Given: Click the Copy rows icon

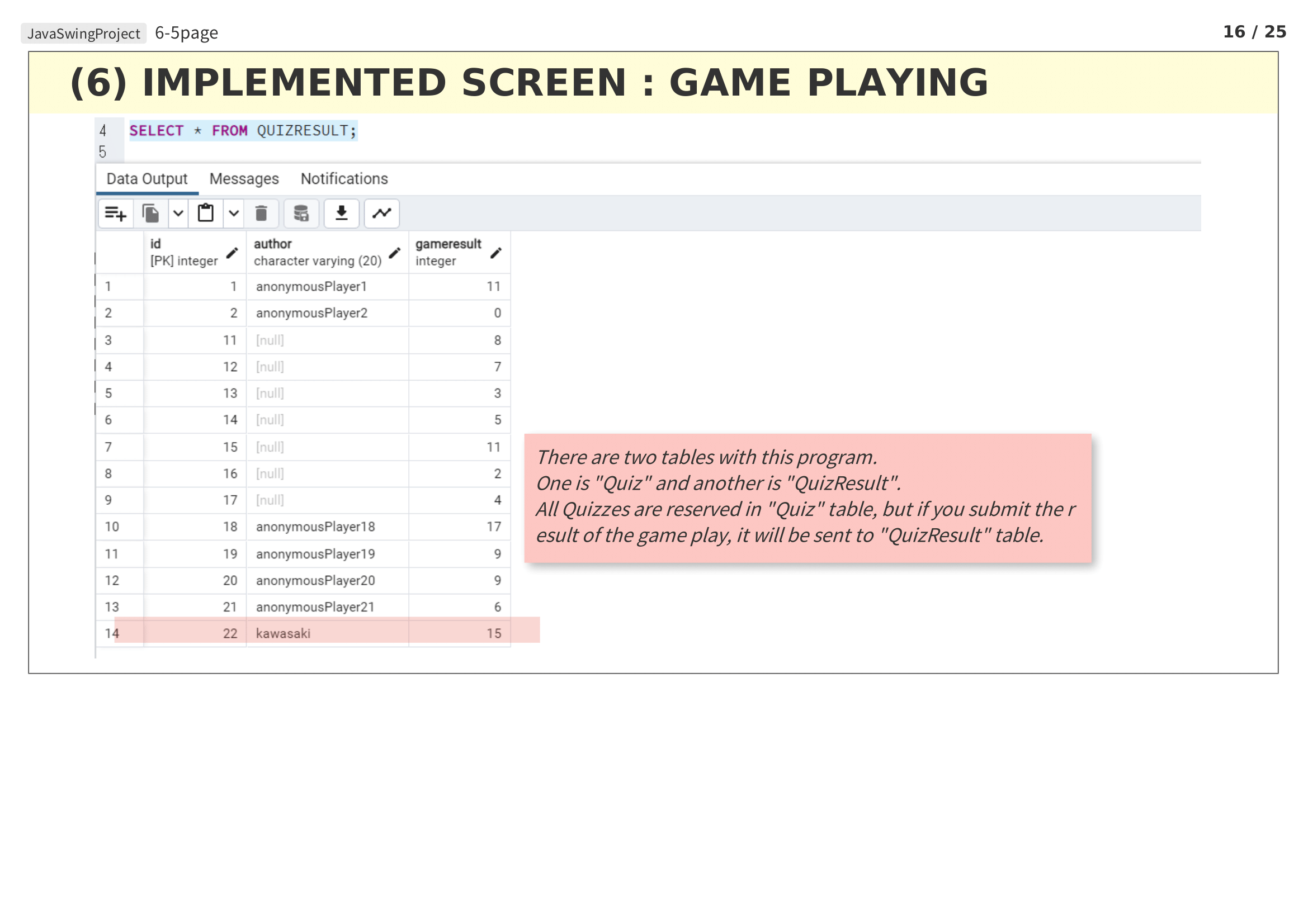Looking at the screenshot, I should coord(150,214).
